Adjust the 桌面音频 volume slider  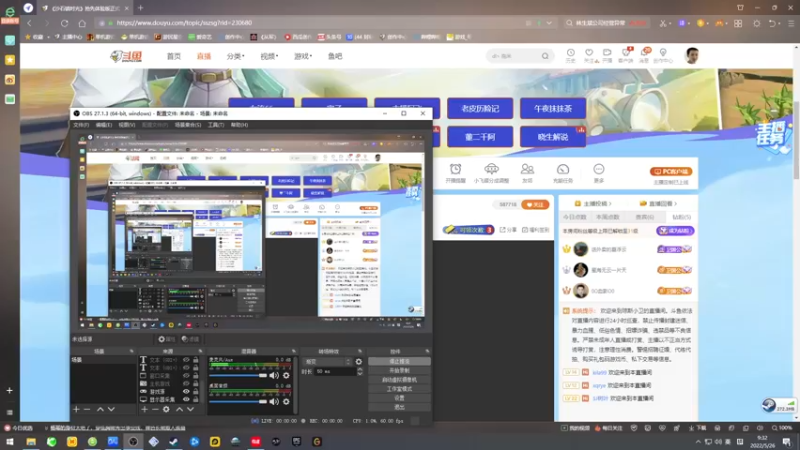tap(238, 402)
